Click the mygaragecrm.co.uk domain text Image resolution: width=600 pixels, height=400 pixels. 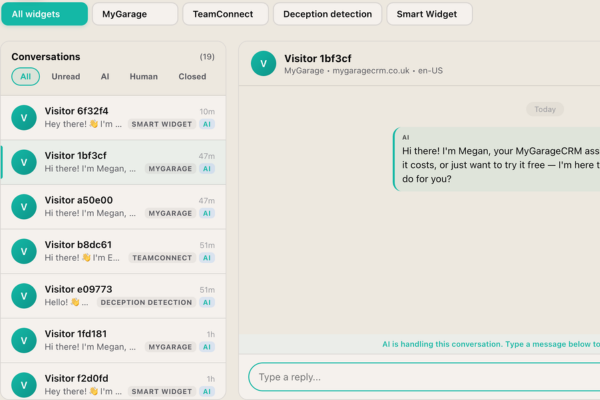(x=371, y=70)
